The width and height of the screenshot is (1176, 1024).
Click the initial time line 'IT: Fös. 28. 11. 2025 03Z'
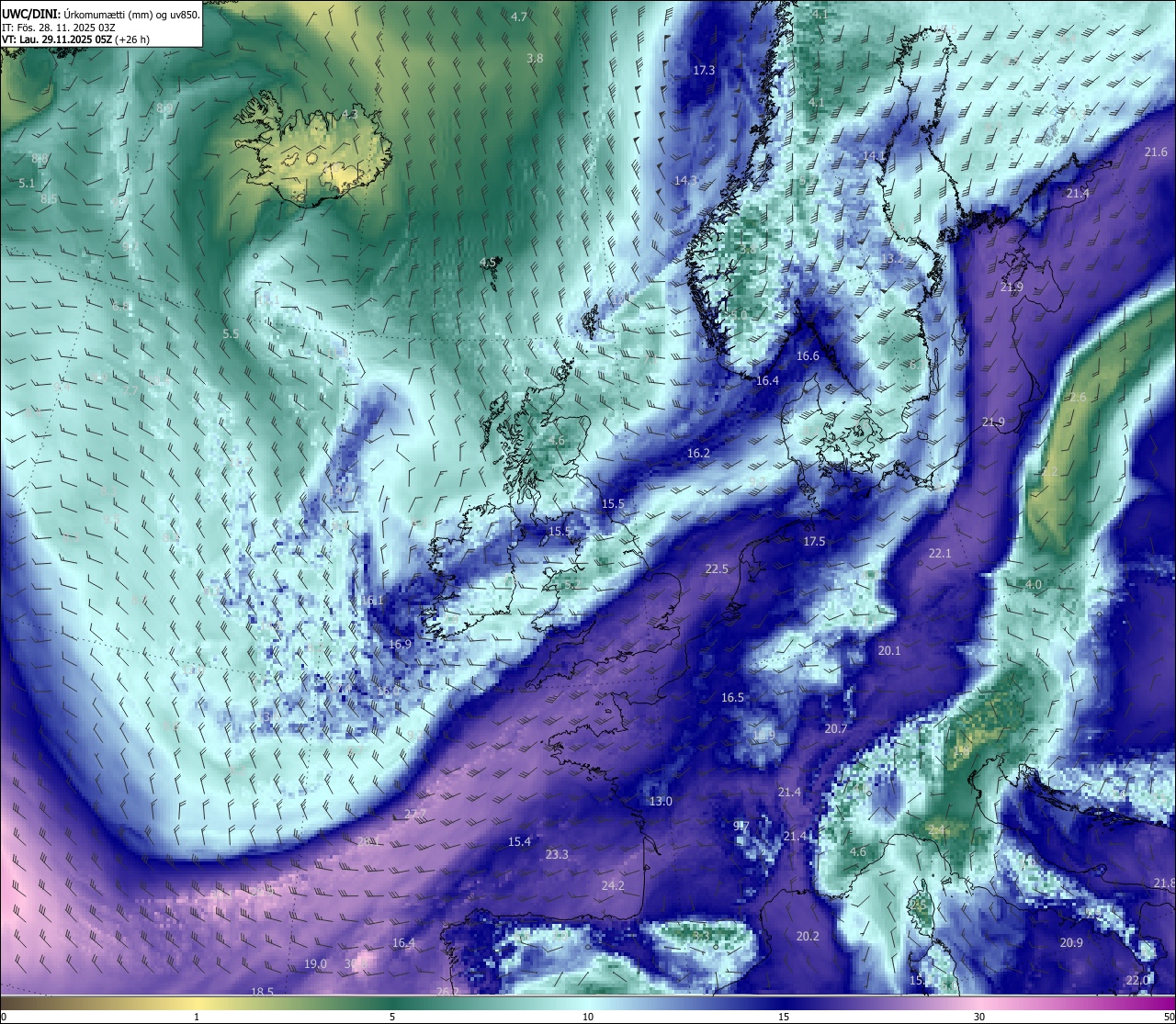tap(58, 27)
